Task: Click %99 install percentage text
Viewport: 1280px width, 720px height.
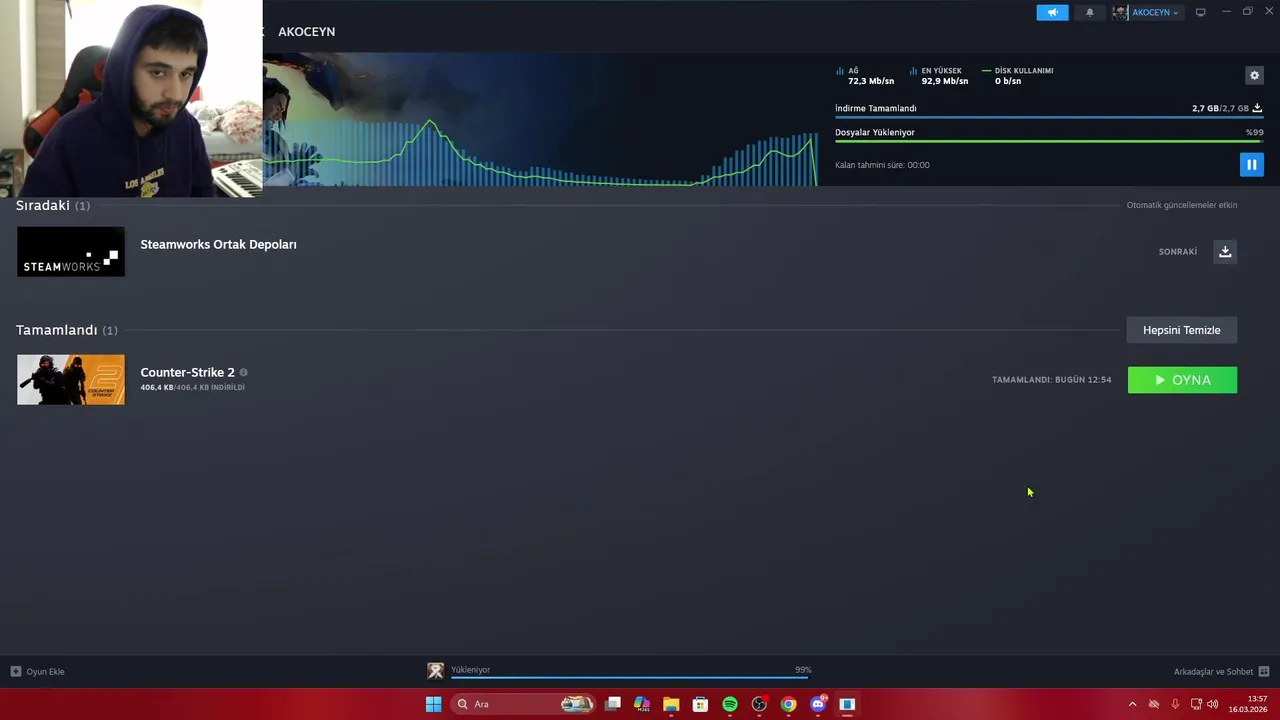Action: click(x=1255, y=132)
